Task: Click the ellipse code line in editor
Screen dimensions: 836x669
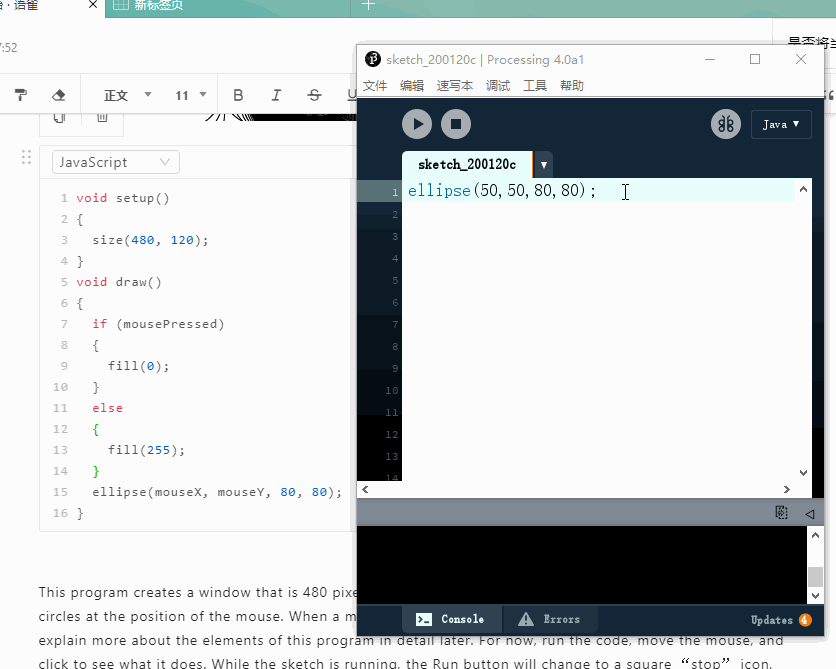Action: [502, 190]
